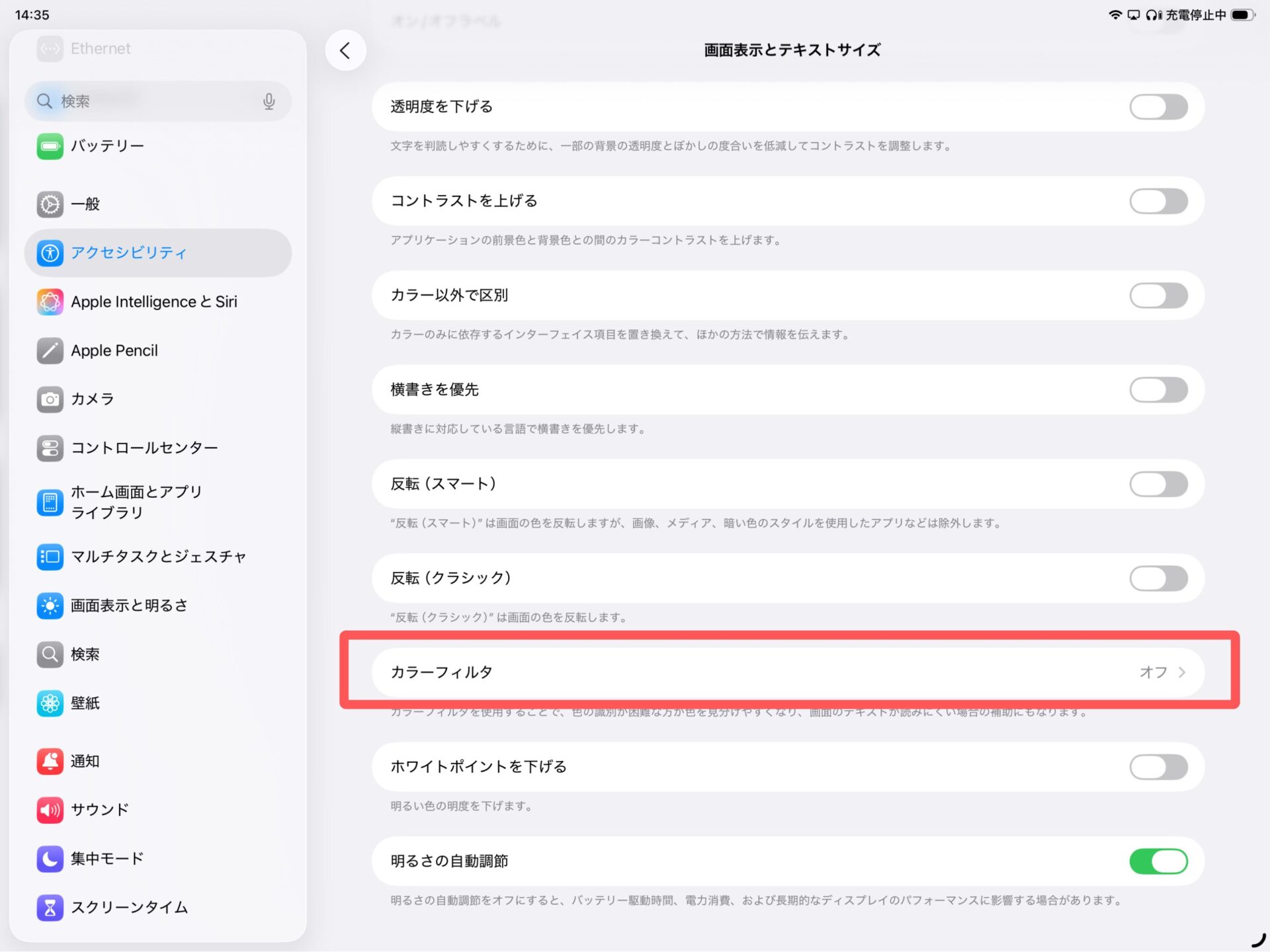This screenshot has width=1270, height=952.
Task: Open カラーフィルタ row showing オフ
Action: [787, 672]
